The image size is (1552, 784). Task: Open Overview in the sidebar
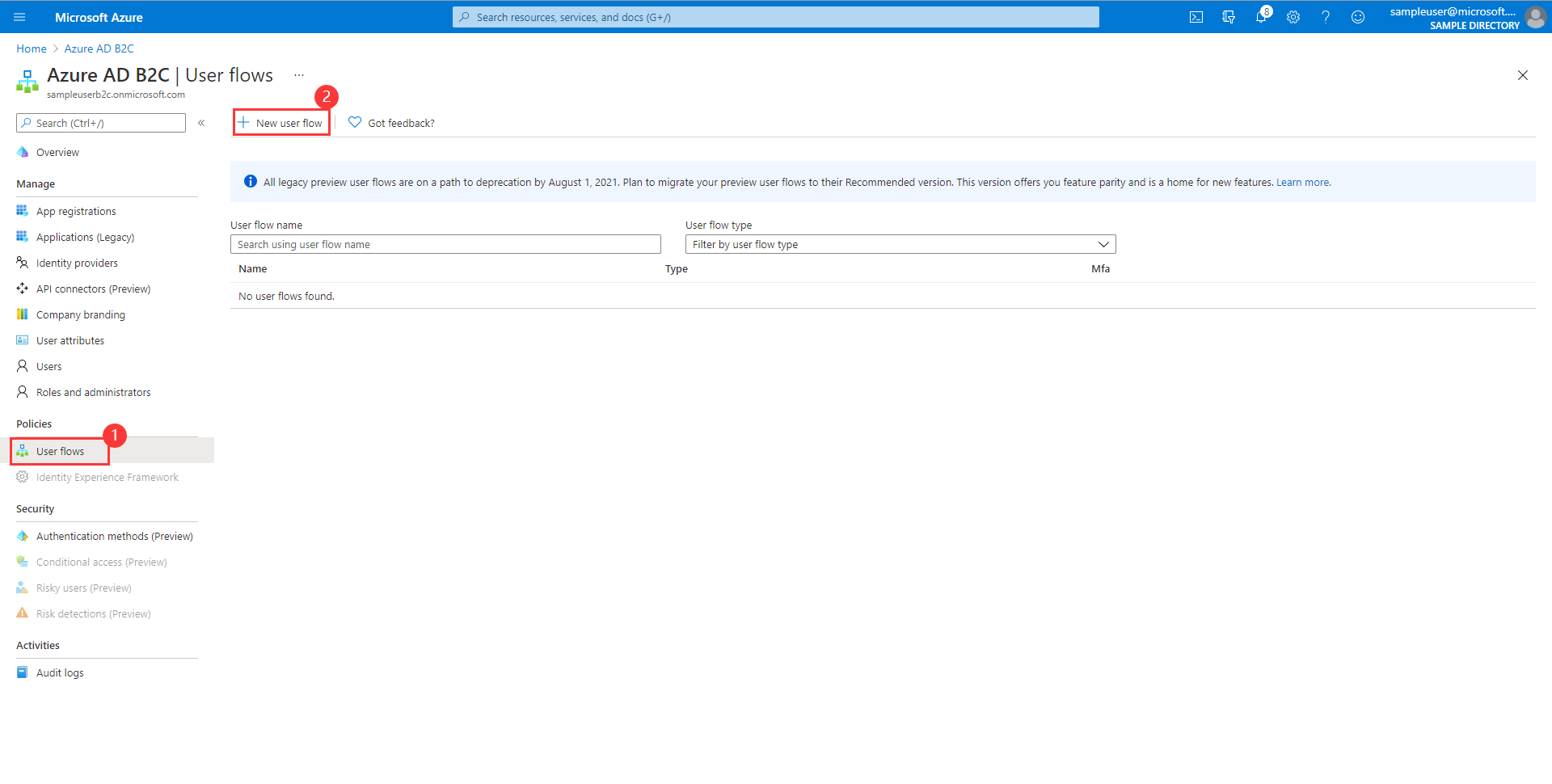pos(57,152)
